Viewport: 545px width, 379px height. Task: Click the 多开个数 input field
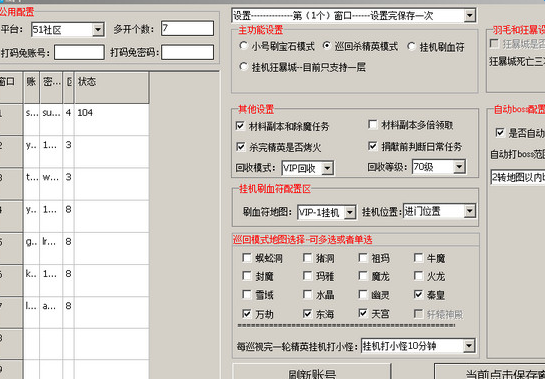tap(187, 29)
